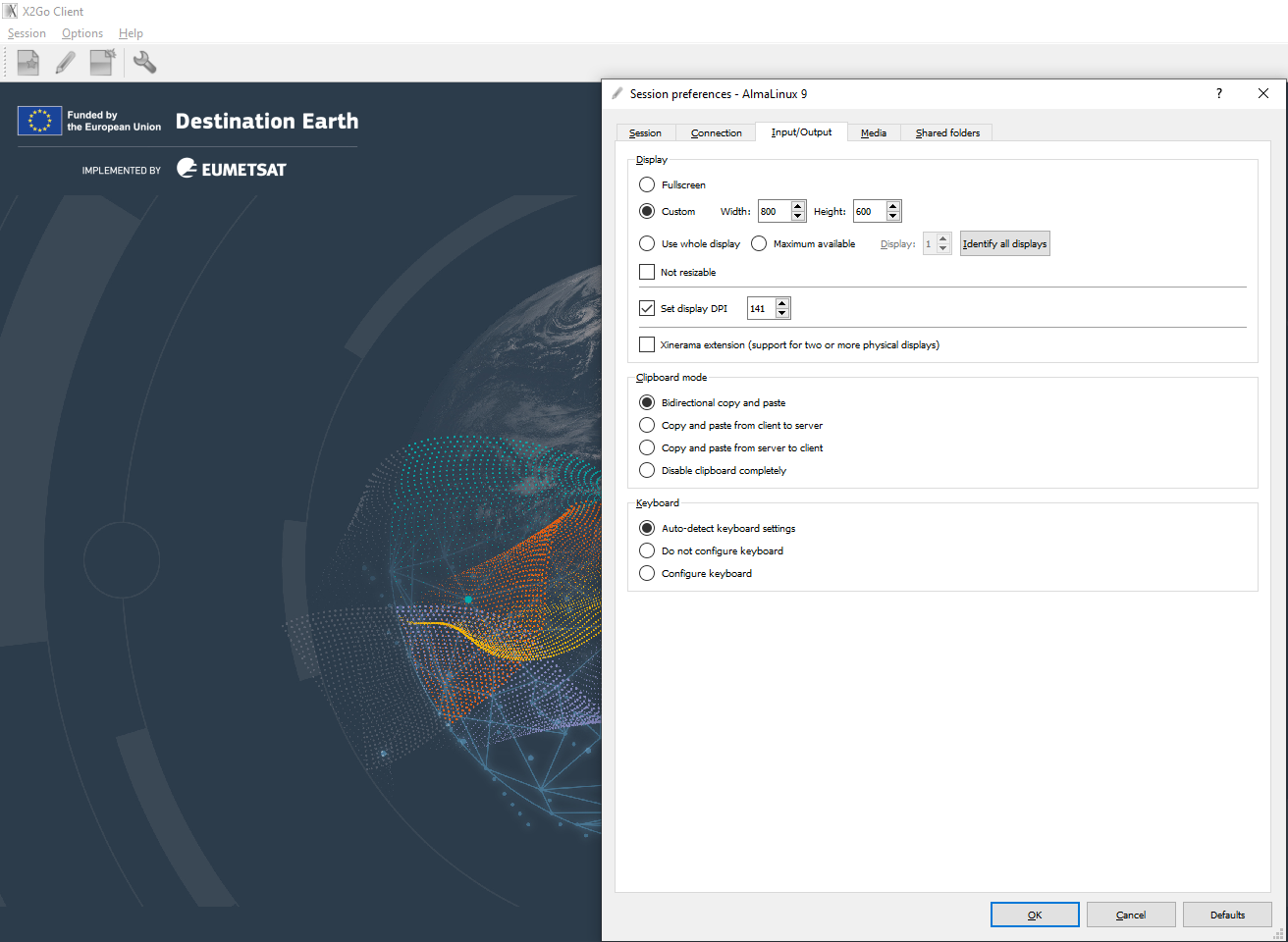The width and height of the screenshot is (1288, 942).
Task: Increase Width with the up arrow
Action: (798, 206)
